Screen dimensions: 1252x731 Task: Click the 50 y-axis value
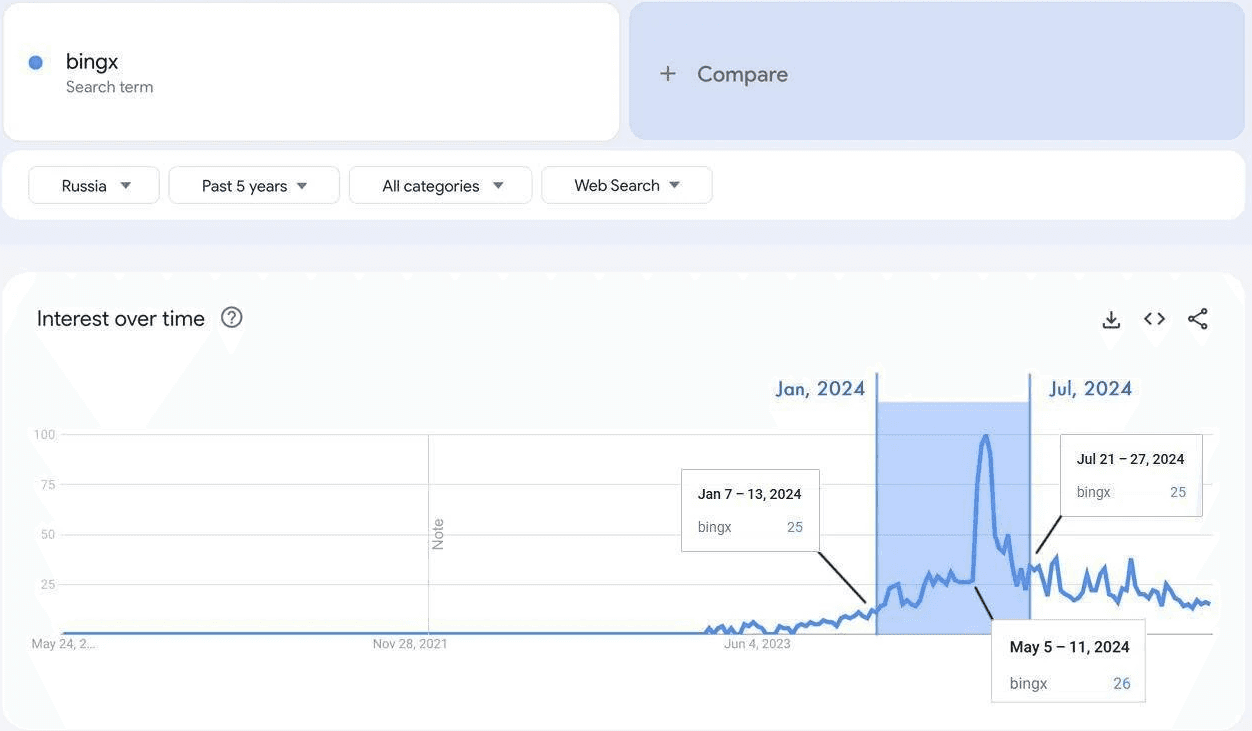coord(47,535)
